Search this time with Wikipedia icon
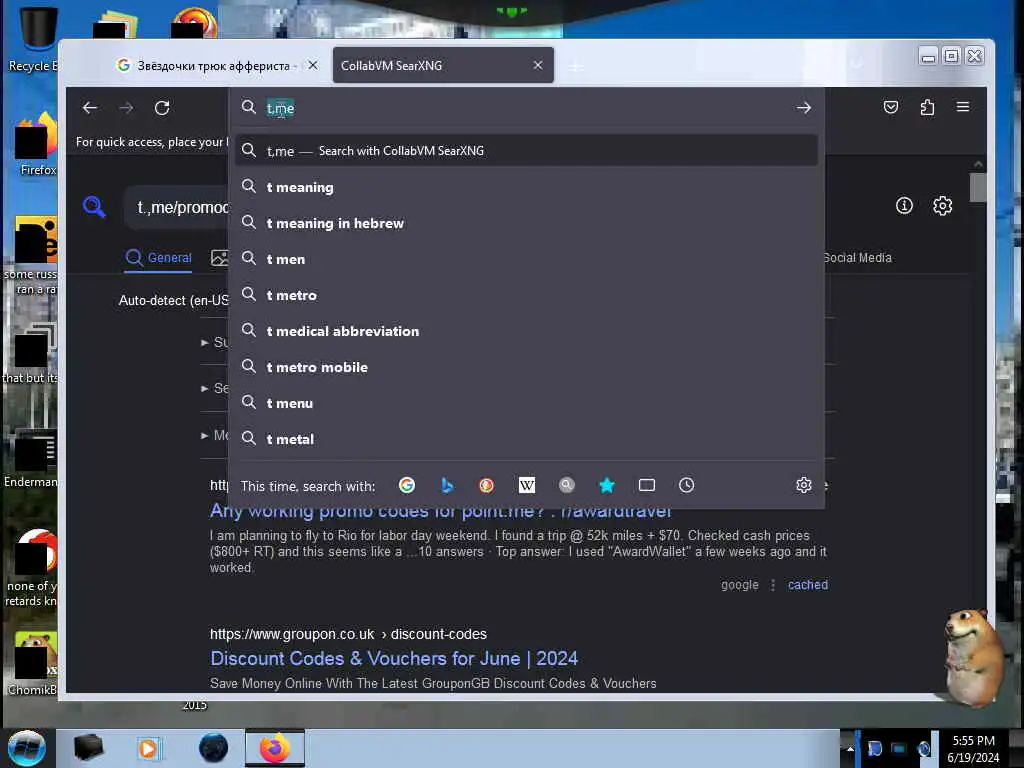The height and width of the screenshot is (768, 1024). 527,485
